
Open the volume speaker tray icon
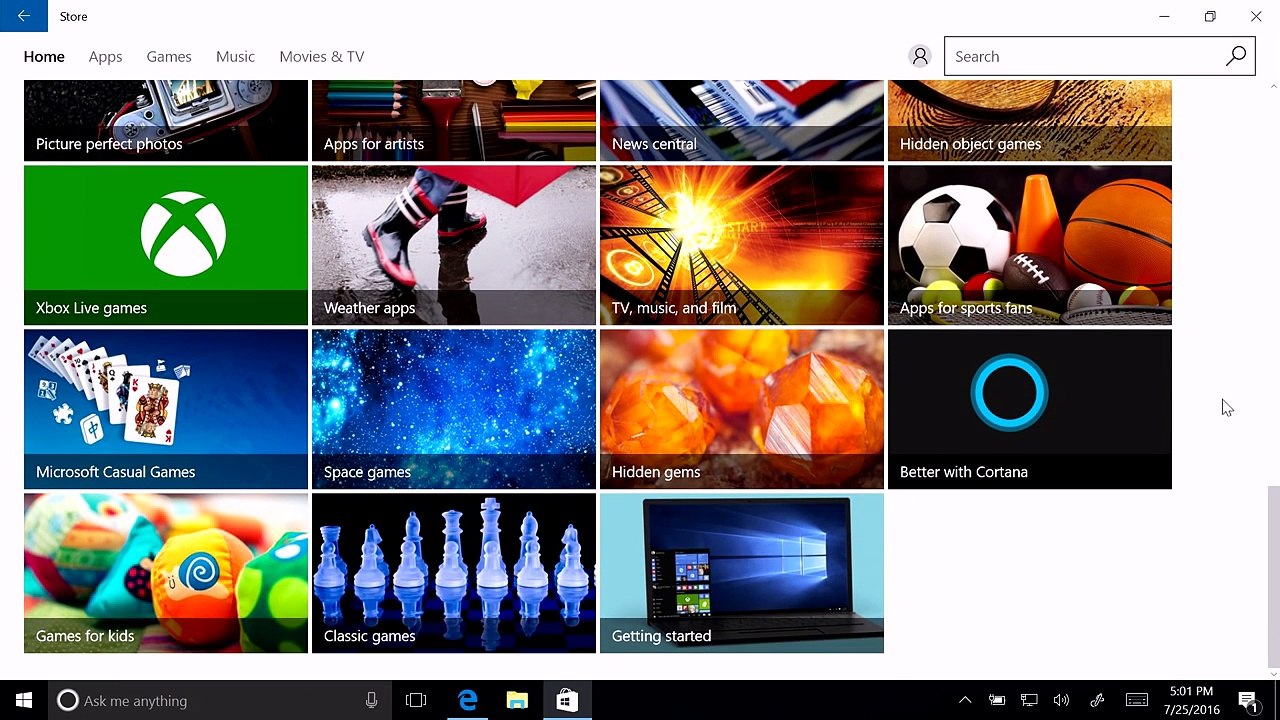point(1061,700)
